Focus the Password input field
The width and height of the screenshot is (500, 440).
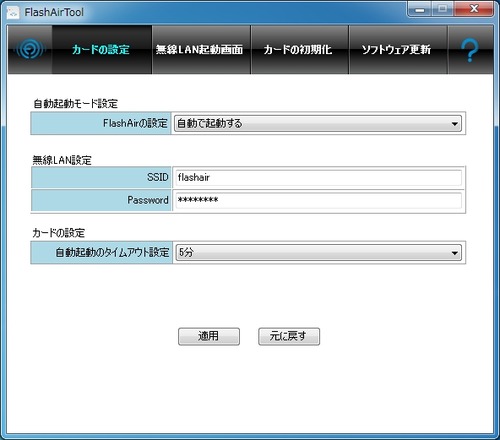318,200
